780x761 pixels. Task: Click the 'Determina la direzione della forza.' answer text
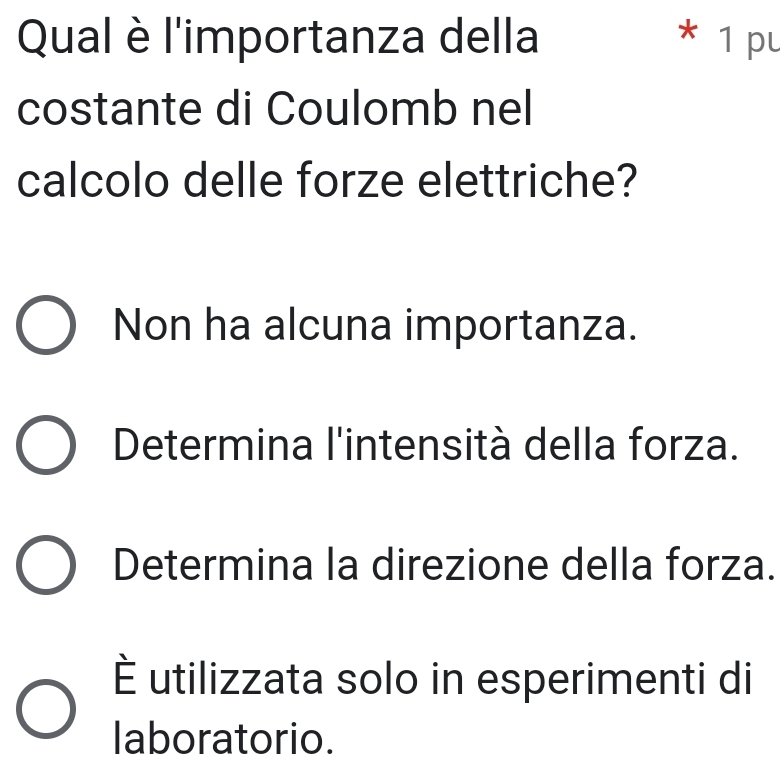444,565
